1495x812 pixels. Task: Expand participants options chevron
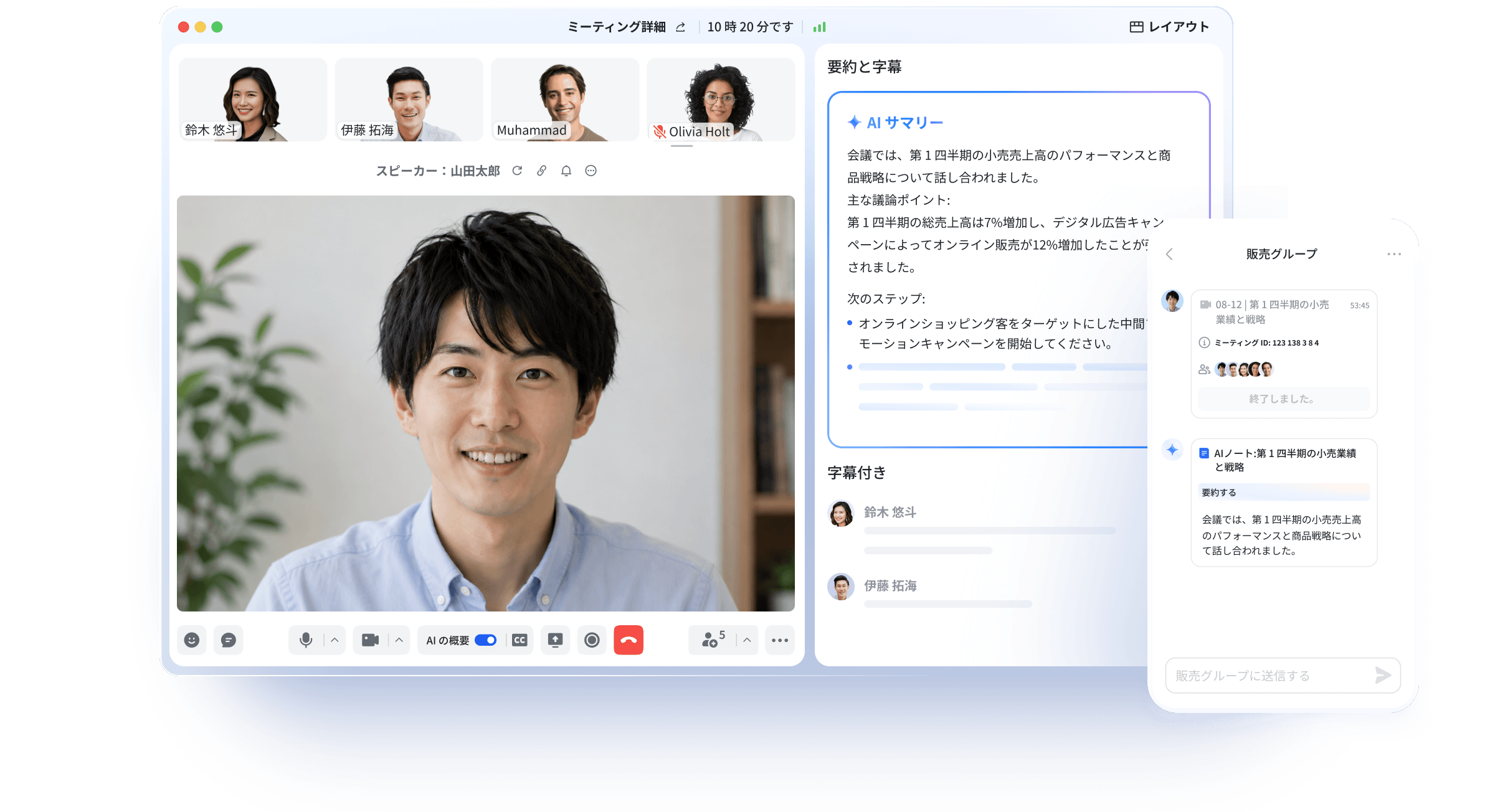(747, 640)
